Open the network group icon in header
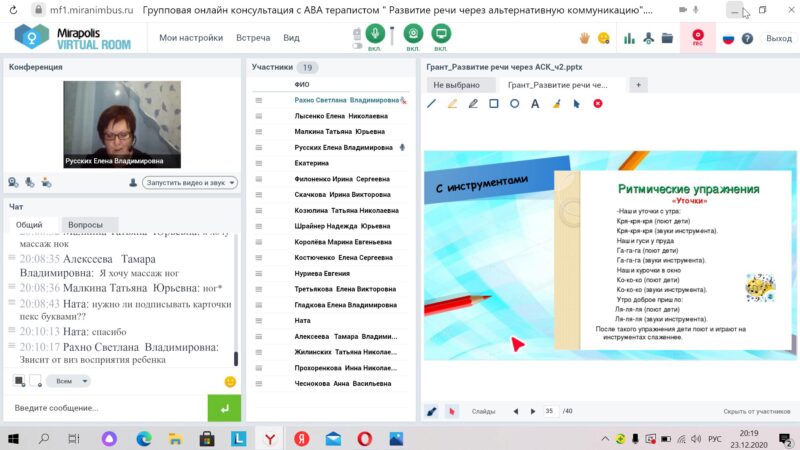Image resolution: width=800 pixels, height=450 pixels. pyautogui.click(x=648, y=38)
